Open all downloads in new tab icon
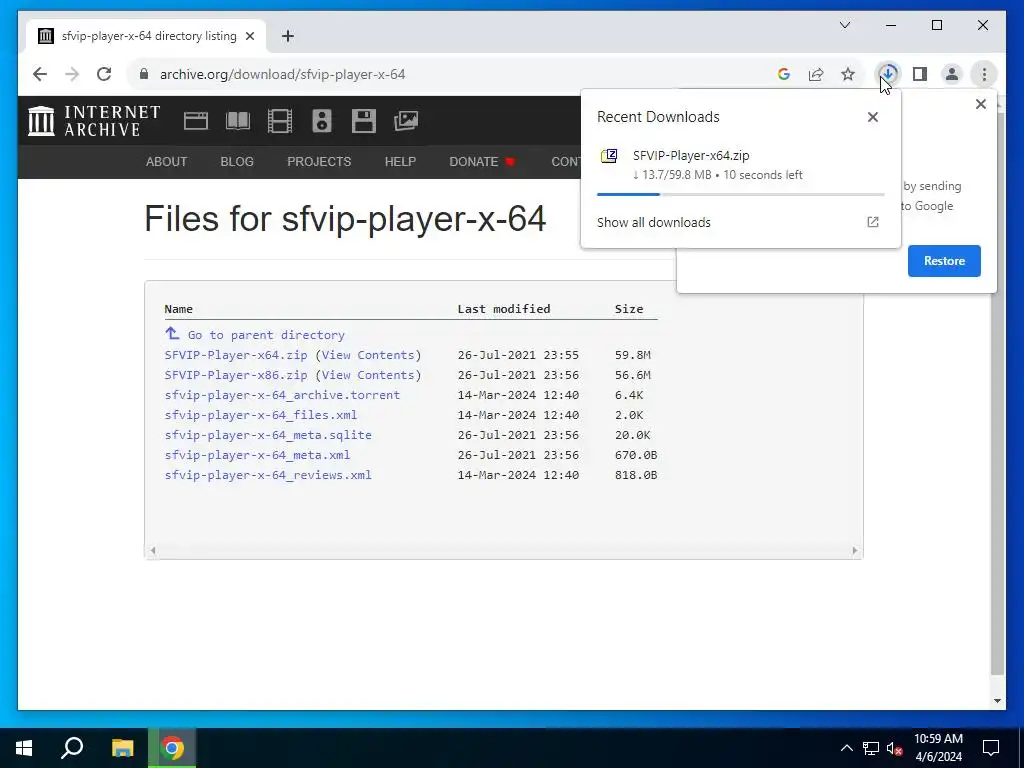This screenshot has width=1024, height=768. (872, 222)
